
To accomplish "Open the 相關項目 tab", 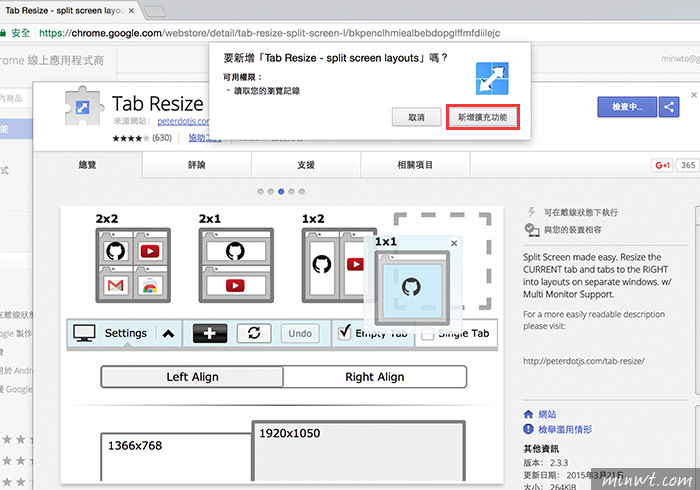I will pyautogui.click(x=415, y=165).
